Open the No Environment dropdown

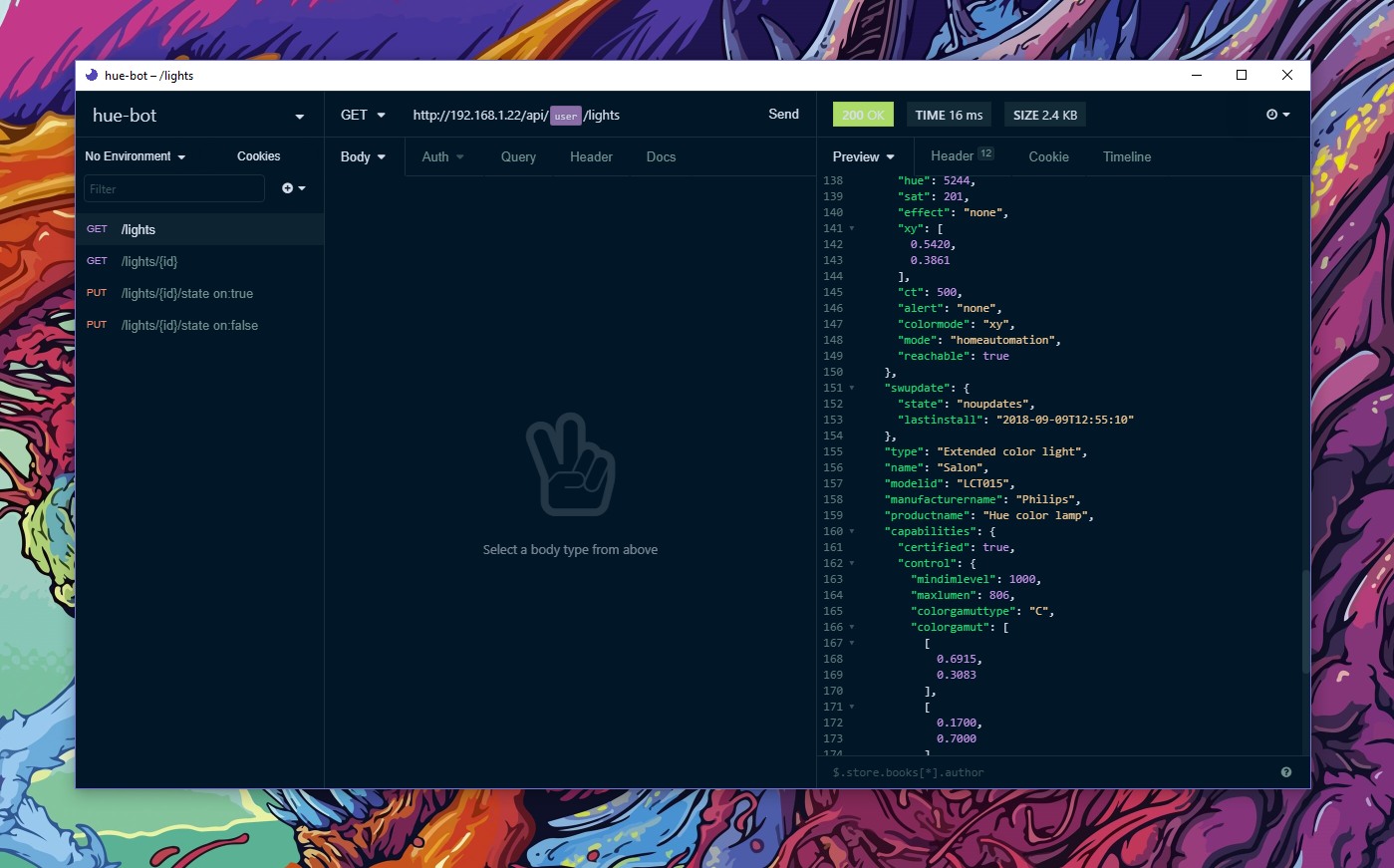tap(135, 156)
